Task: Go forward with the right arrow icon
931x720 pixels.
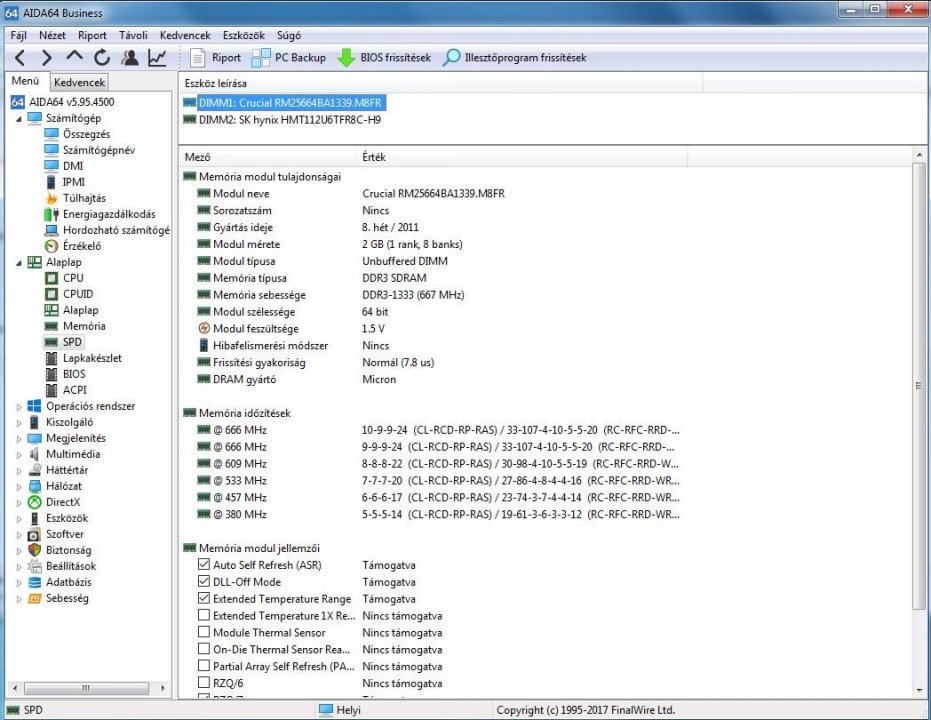Action: (x=46, y=58)
